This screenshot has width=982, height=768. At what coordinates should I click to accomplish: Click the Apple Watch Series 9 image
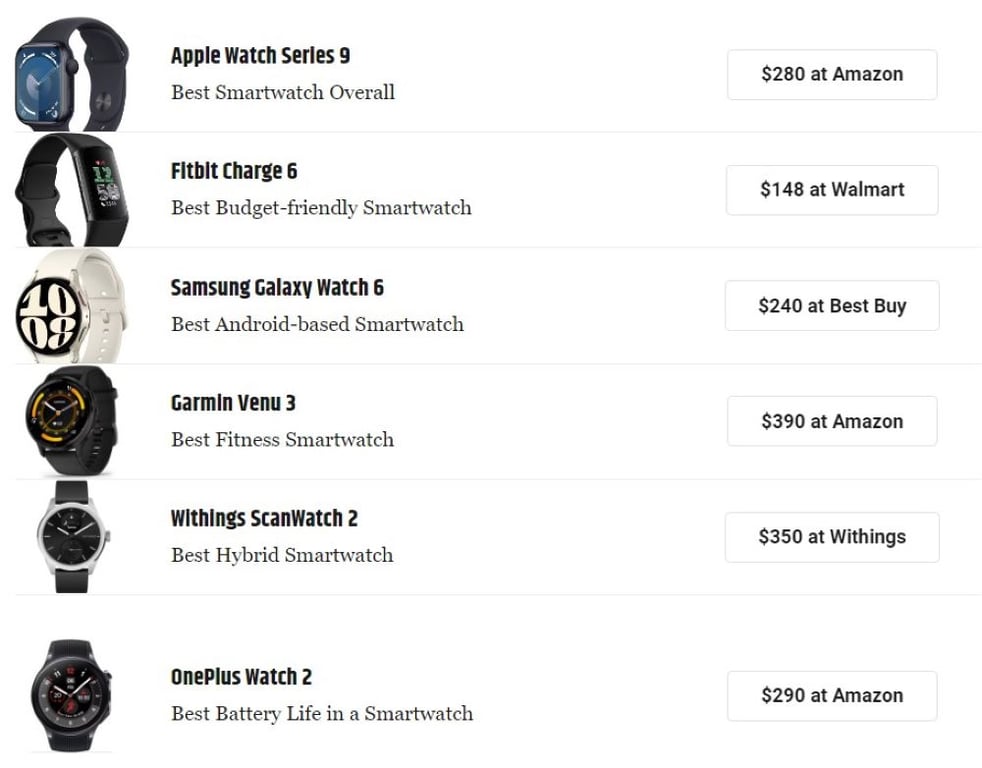[x=72, y=74]
